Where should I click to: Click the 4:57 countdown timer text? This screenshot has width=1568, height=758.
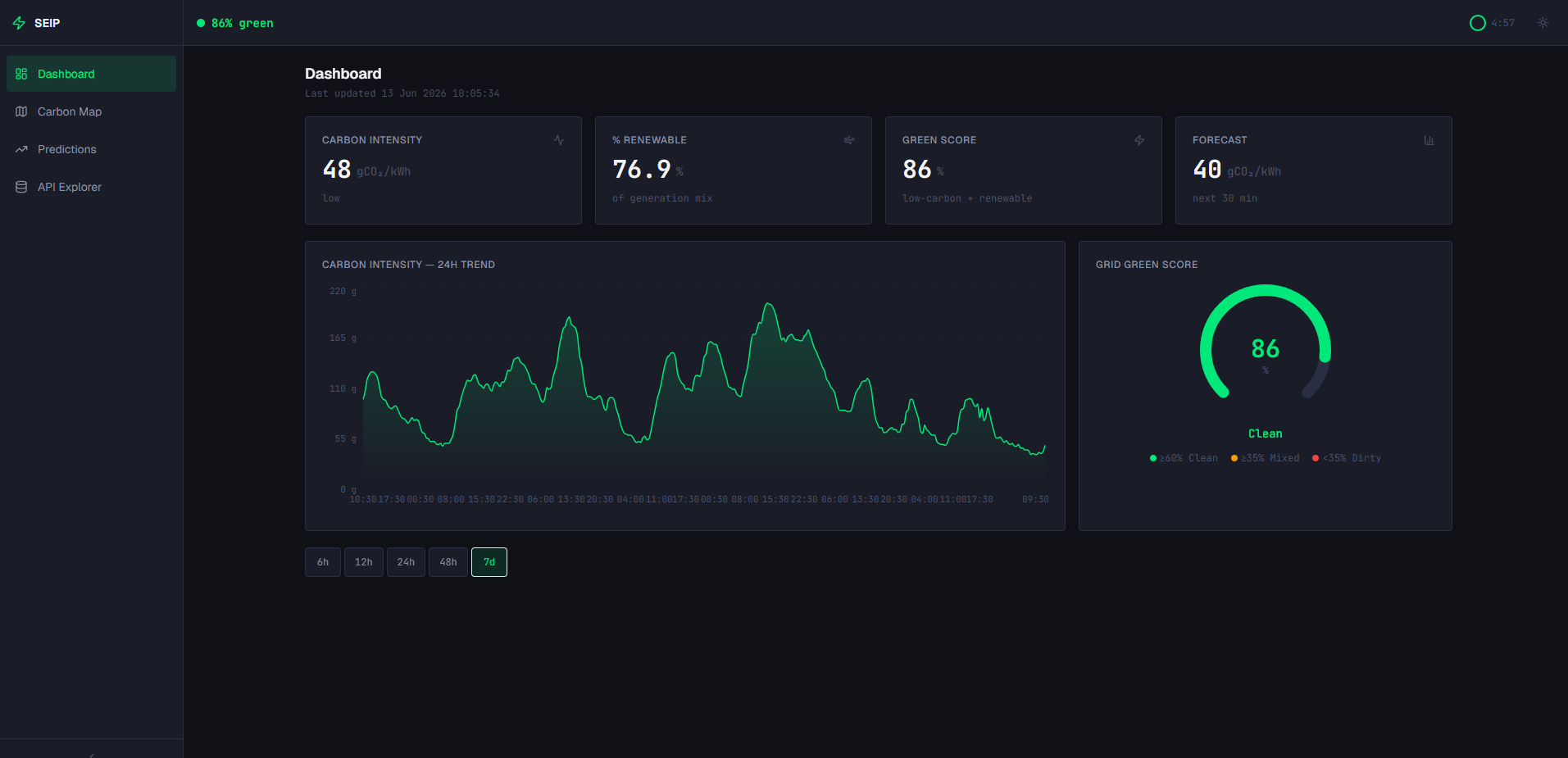tap(1503, 23)
